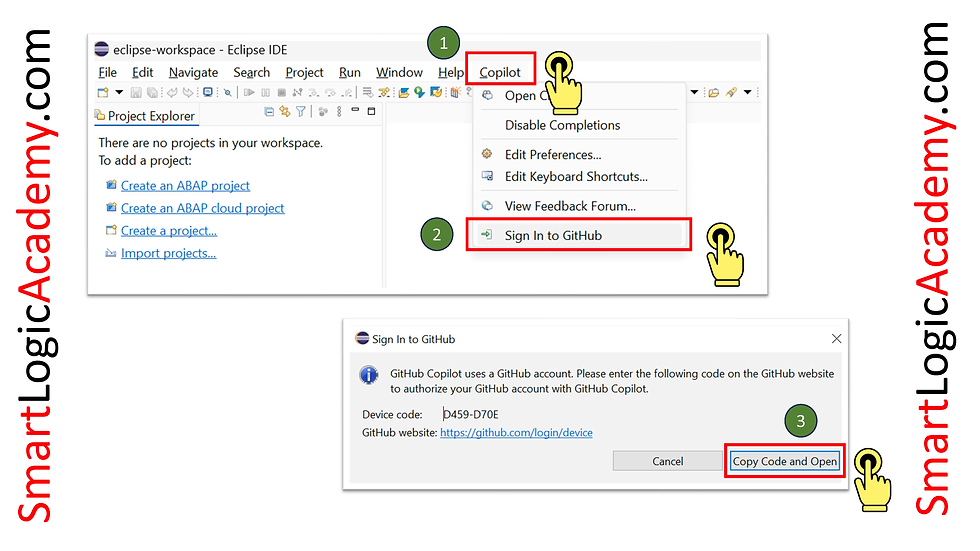Open the dropdown arrow before folder icon

coord(694,92)
